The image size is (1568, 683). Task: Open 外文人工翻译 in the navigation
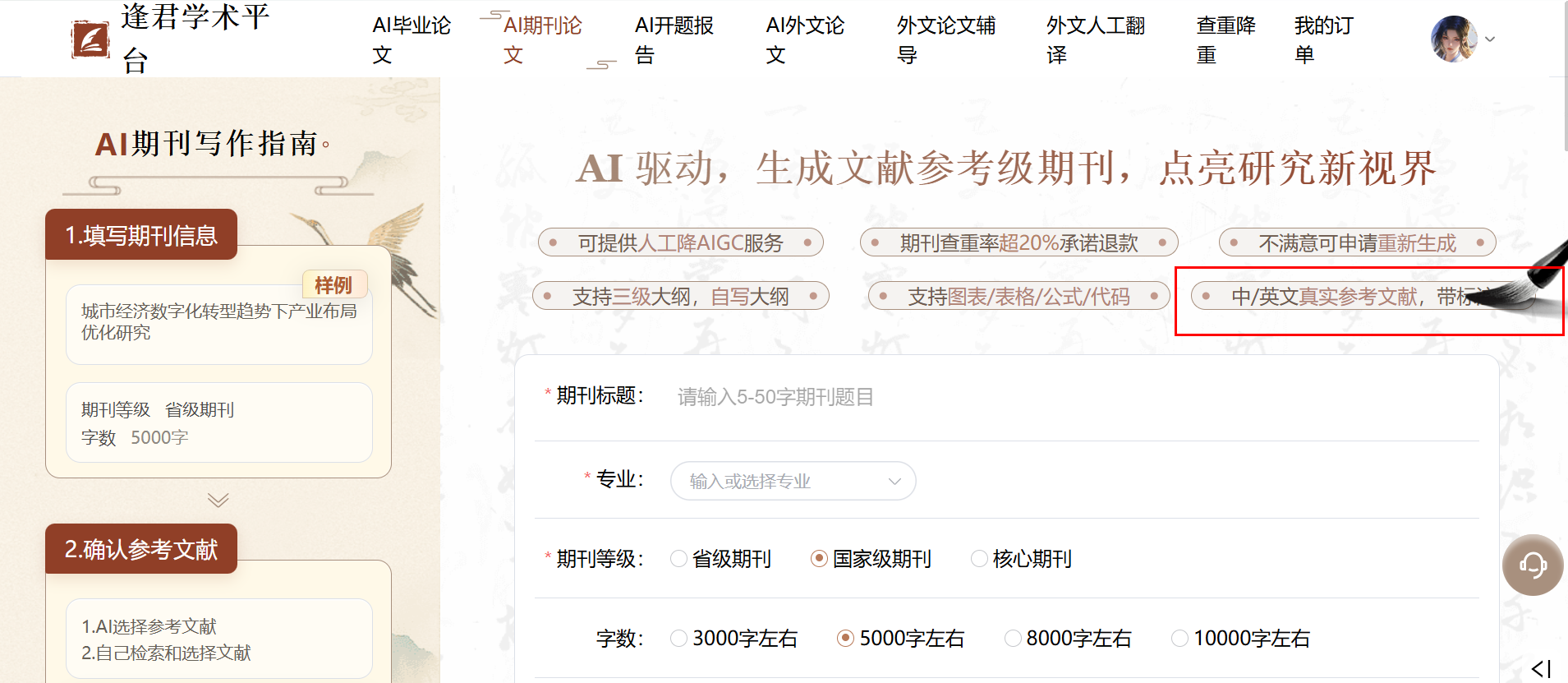coord(1096,39)
